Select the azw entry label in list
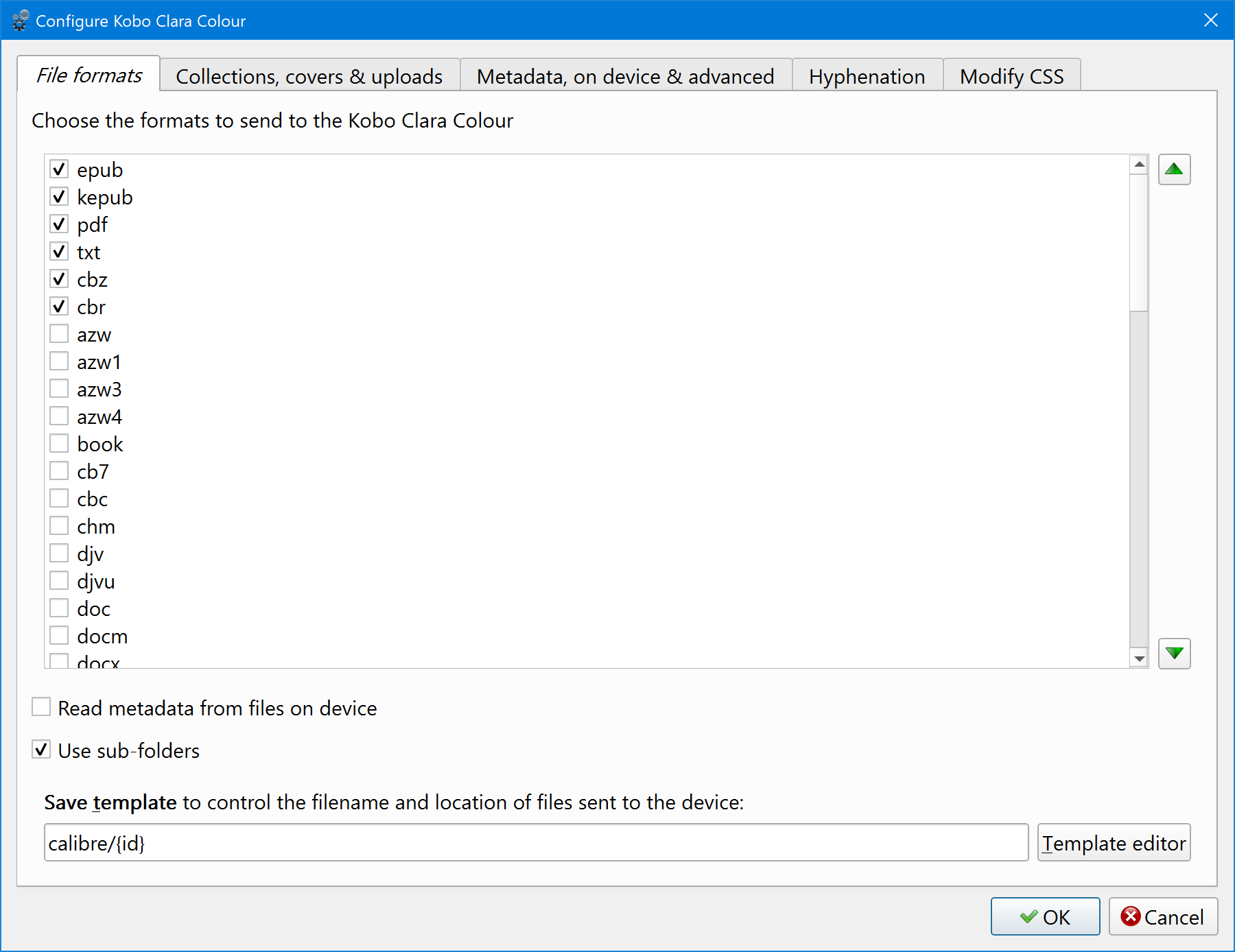Screen dimensions: 1235x952 94,334
